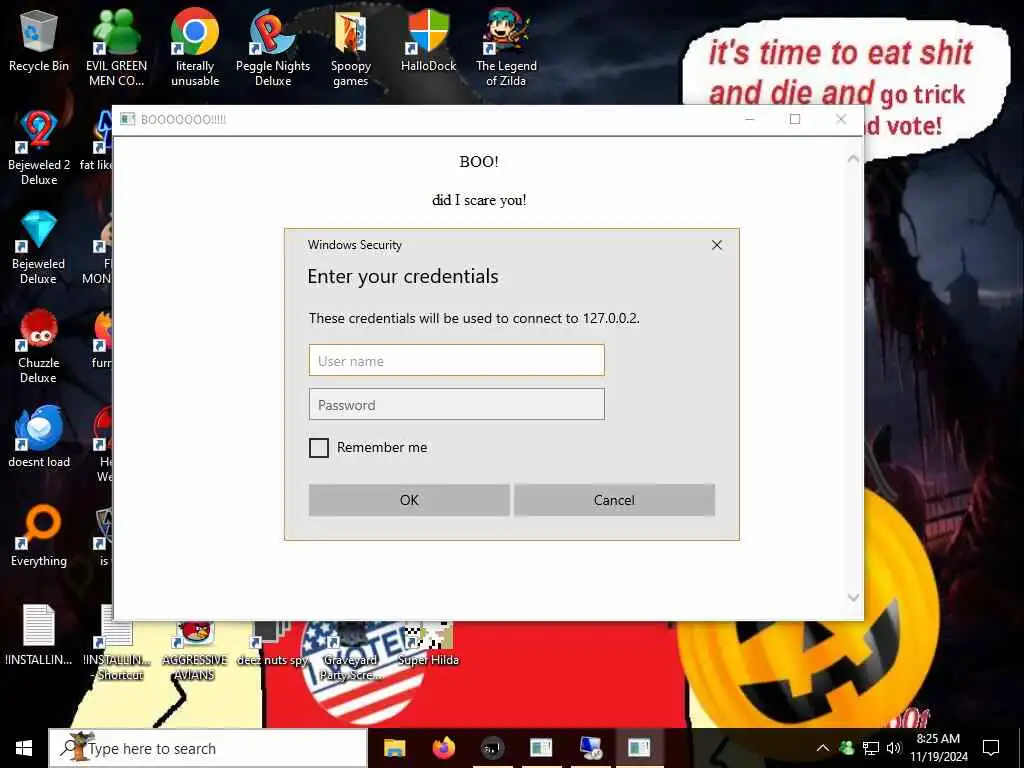Image resolution: width=1024 pixels, height=768 pixels.
Task: Launch the Everything search shortcut
Action: (x=39, y=536)
